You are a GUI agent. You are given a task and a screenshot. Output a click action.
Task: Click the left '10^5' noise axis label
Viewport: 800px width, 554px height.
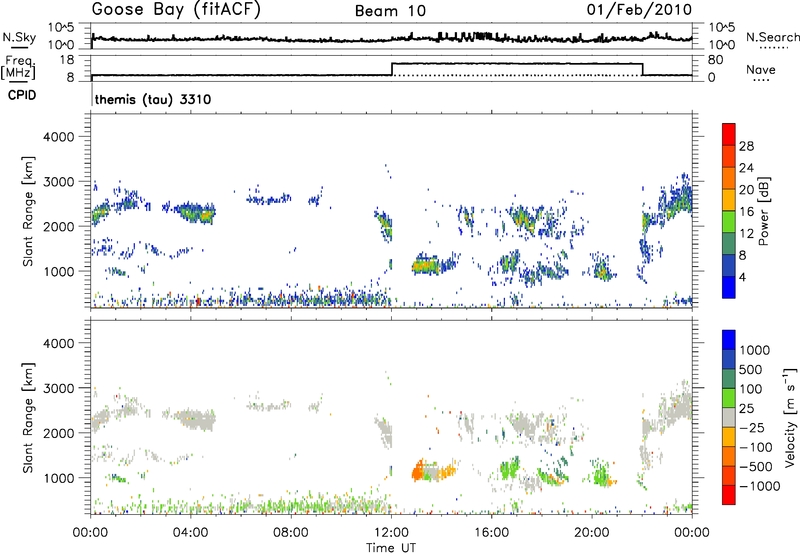coord(61,28)
